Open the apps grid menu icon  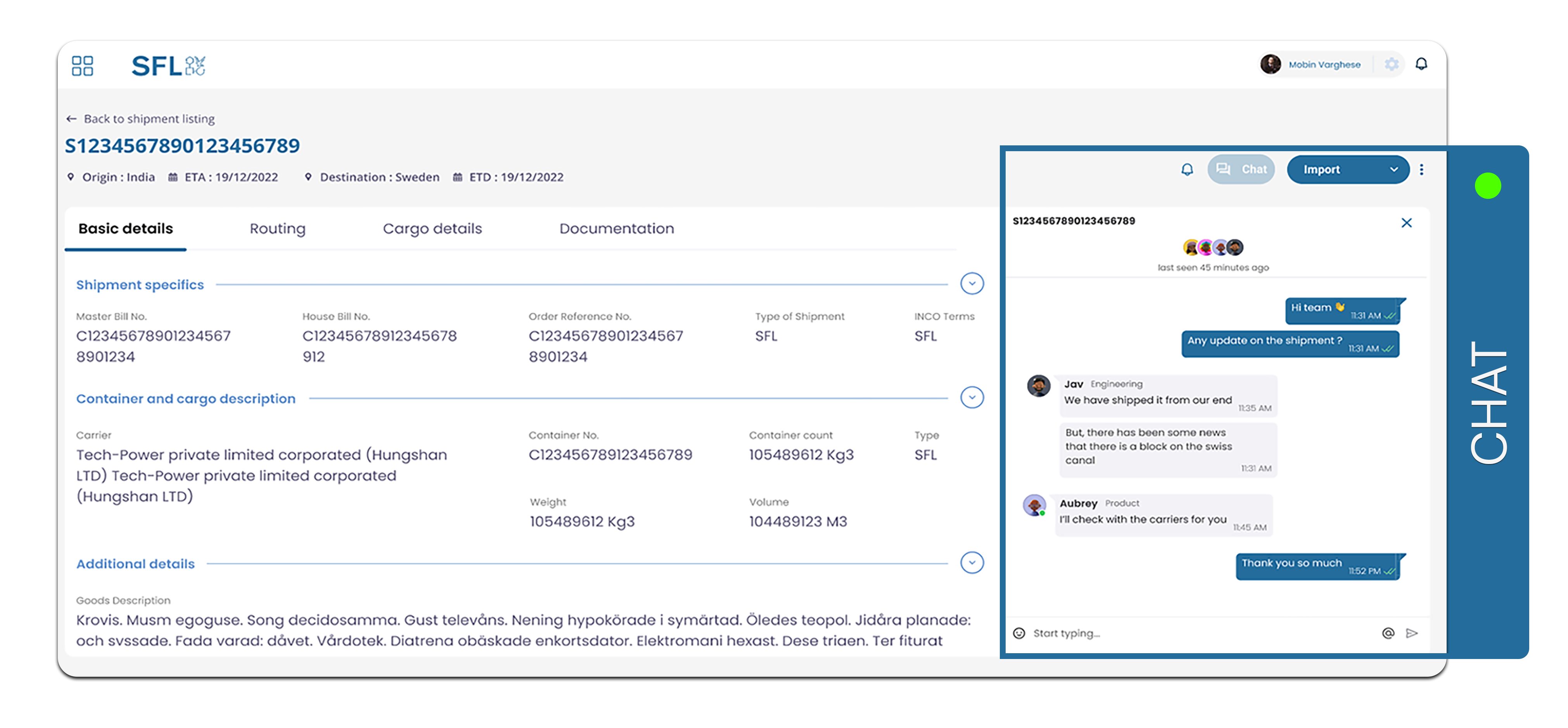82,66
